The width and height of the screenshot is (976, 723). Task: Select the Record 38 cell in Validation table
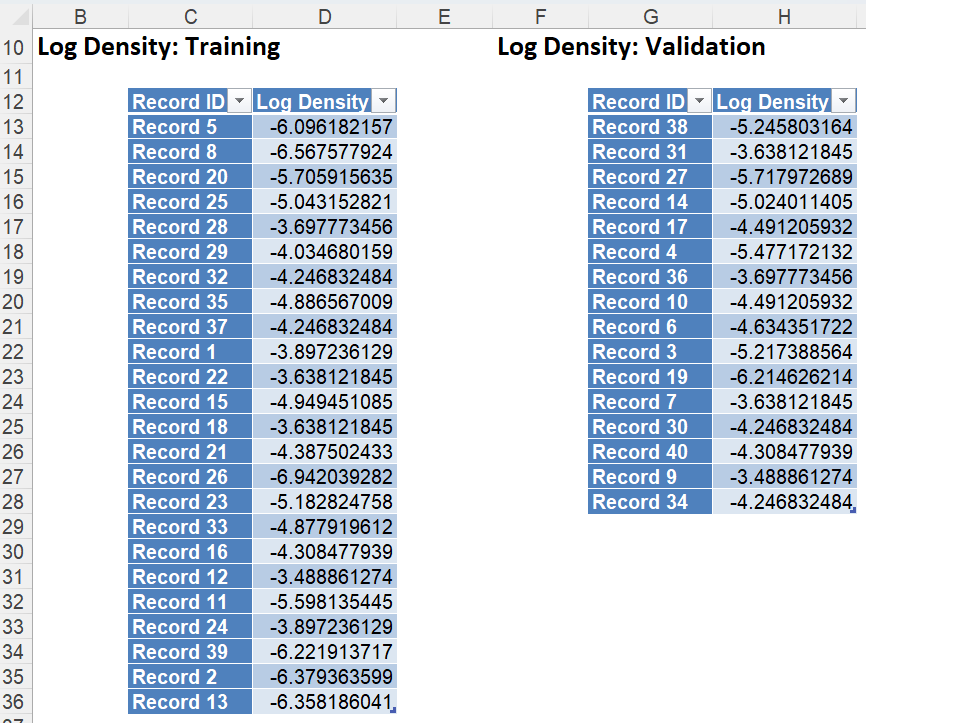[650, 127]
